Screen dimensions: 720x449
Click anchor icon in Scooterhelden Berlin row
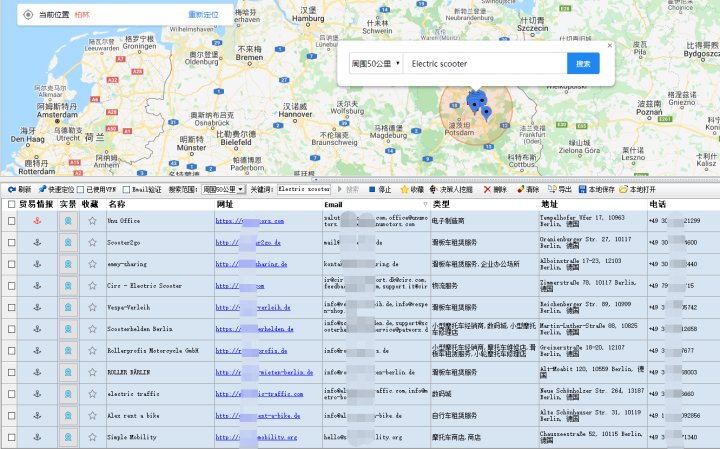tap(38, 329)
